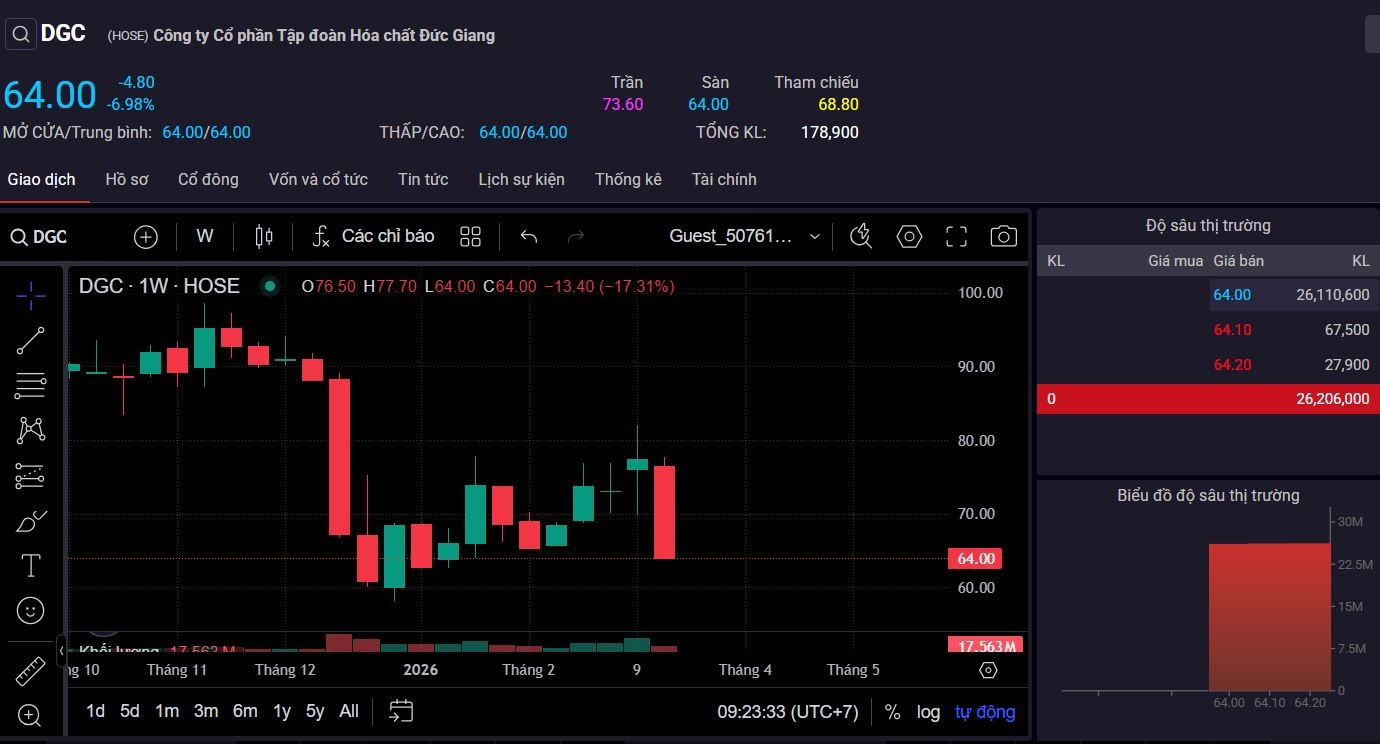Open the W timeframe interval selector
1380x744 pixels.
[x=205, y=237]
